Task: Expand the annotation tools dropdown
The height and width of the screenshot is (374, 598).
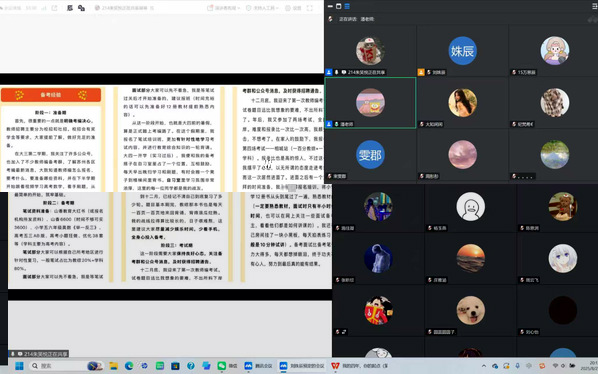Action: click(262, 8)
